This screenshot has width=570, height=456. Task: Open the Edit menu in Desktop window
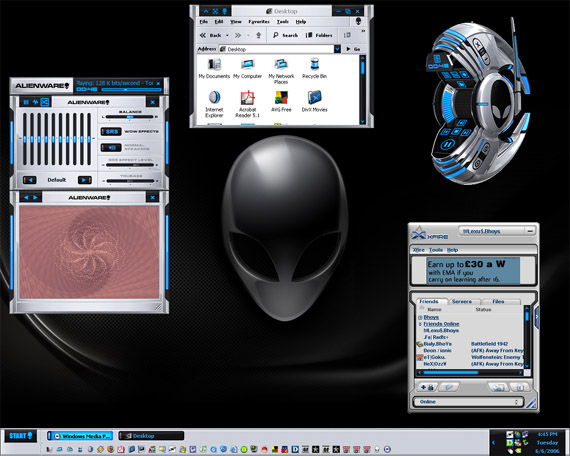pos(218,21)
